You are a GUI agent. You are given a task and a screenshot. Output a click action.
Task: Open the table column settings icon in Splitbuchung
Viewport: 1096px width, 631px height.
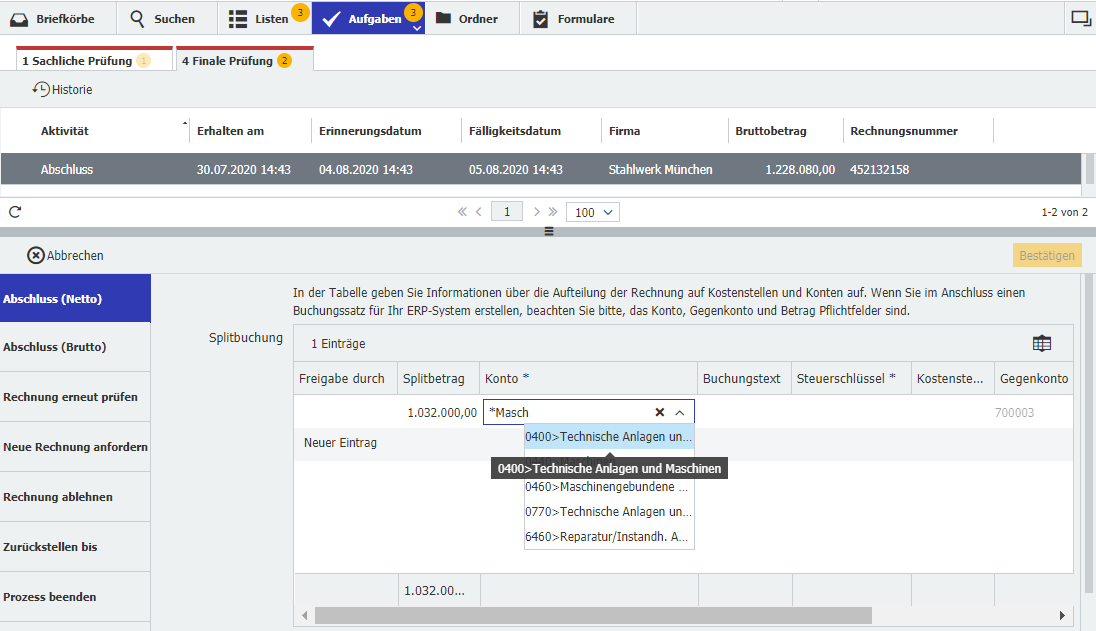coord(1042,343)
